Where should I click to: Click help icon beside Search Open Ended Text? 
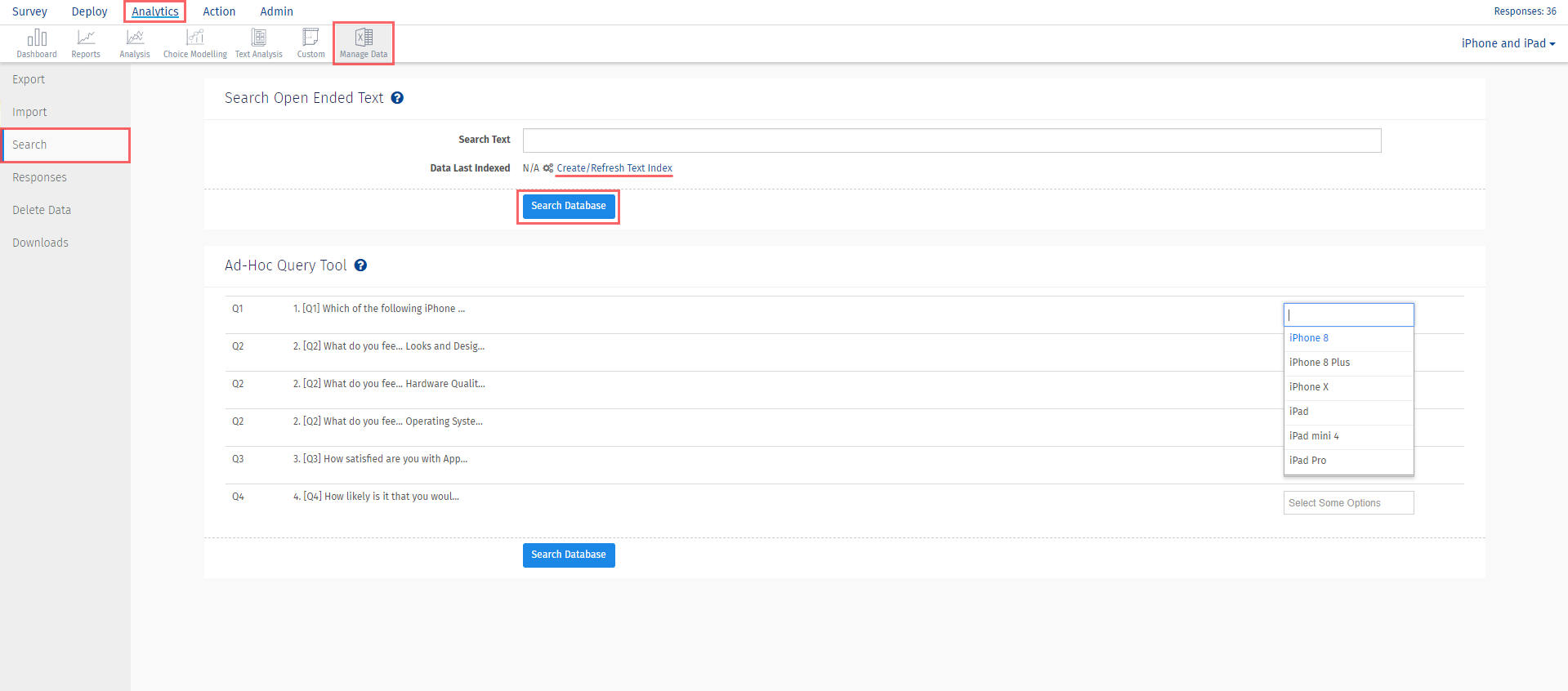pyautogui.click(x=397, y=98)
